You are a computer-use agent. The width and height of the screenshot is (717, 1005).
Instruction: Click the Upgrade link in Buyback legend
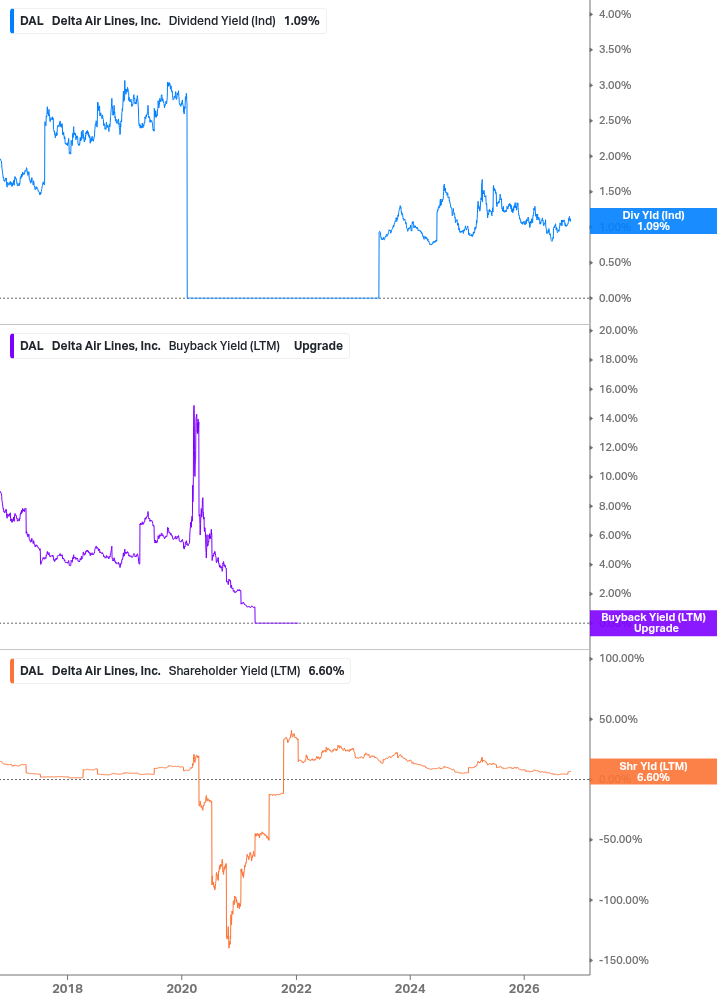pos(318,346)
